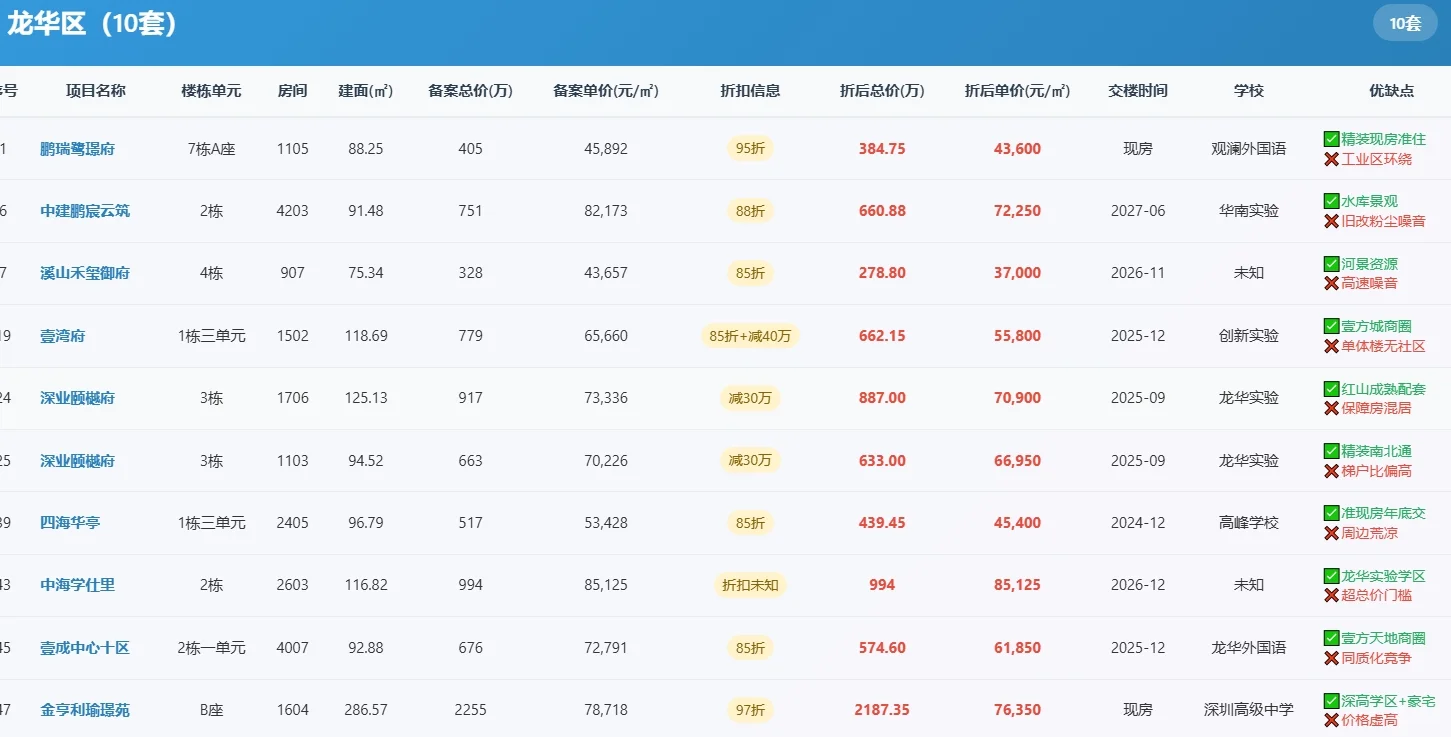This screenshot has width=1451, height=737.
Task: Click the 交楼时间 column header
Action: (x=1138, y=91)
